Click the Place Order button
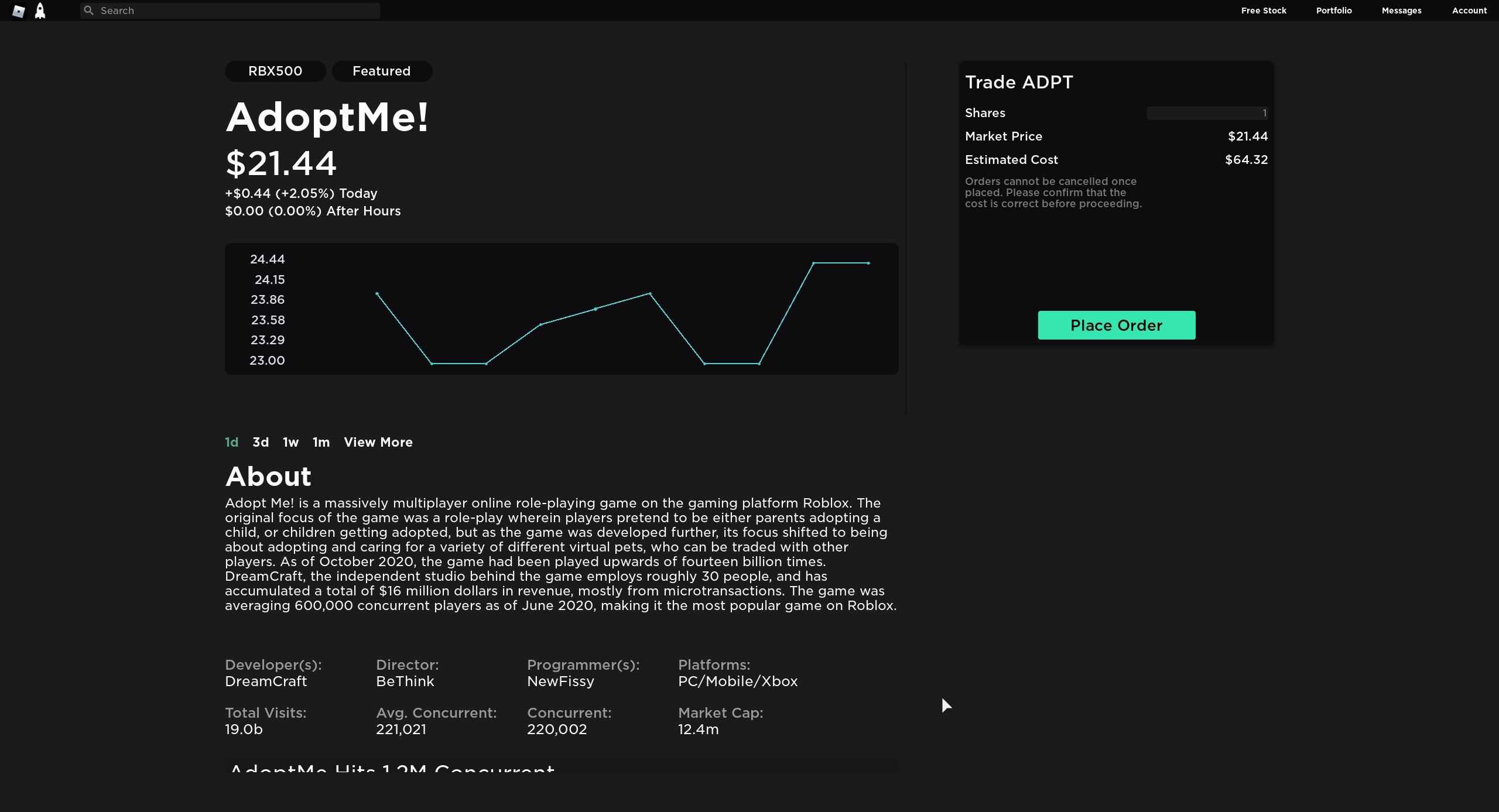1499x812 pixels. (x=1117, y=326)
